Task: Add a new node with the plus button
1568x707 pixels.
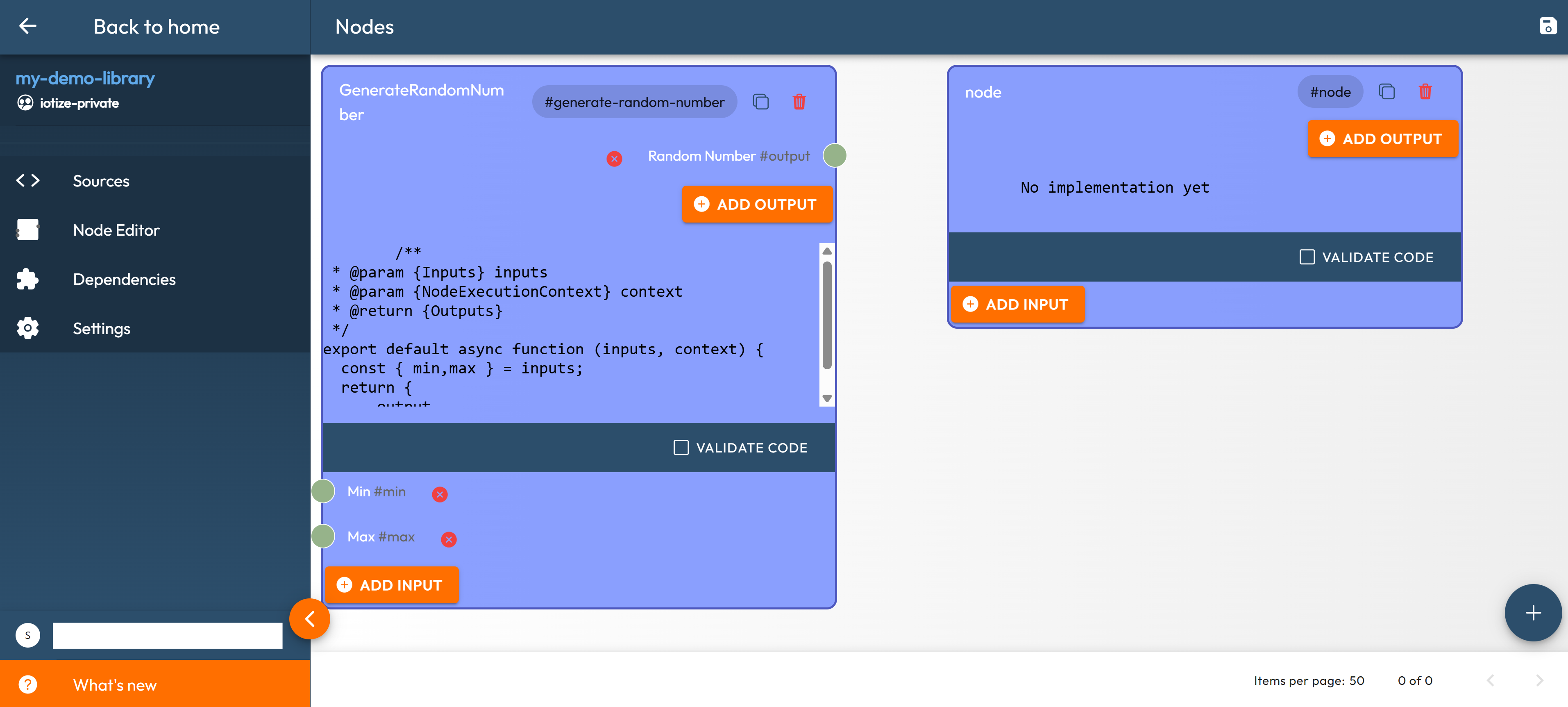Action: [x=1532, y=612]
